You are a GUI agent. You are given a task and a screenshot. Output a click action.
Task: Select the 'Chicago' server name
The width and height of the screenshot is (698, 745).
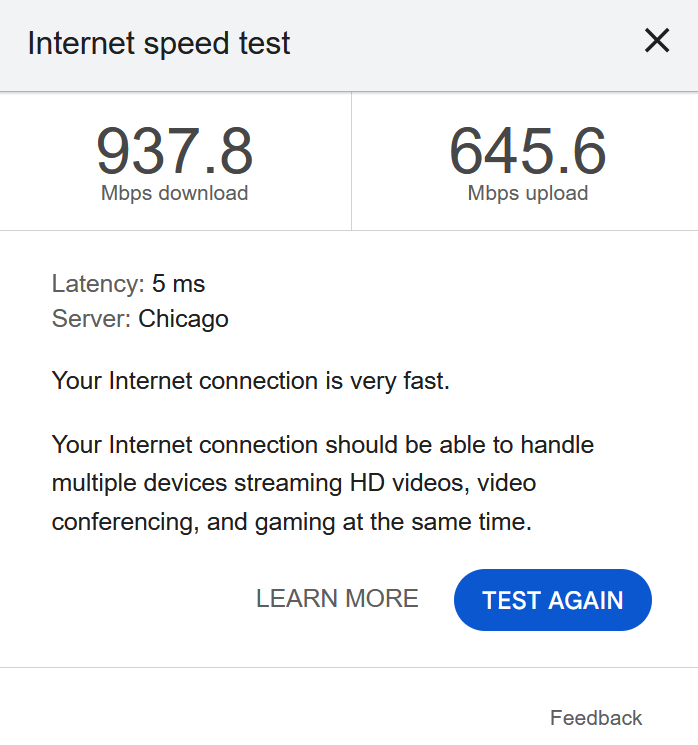click(x=184, y=320)
